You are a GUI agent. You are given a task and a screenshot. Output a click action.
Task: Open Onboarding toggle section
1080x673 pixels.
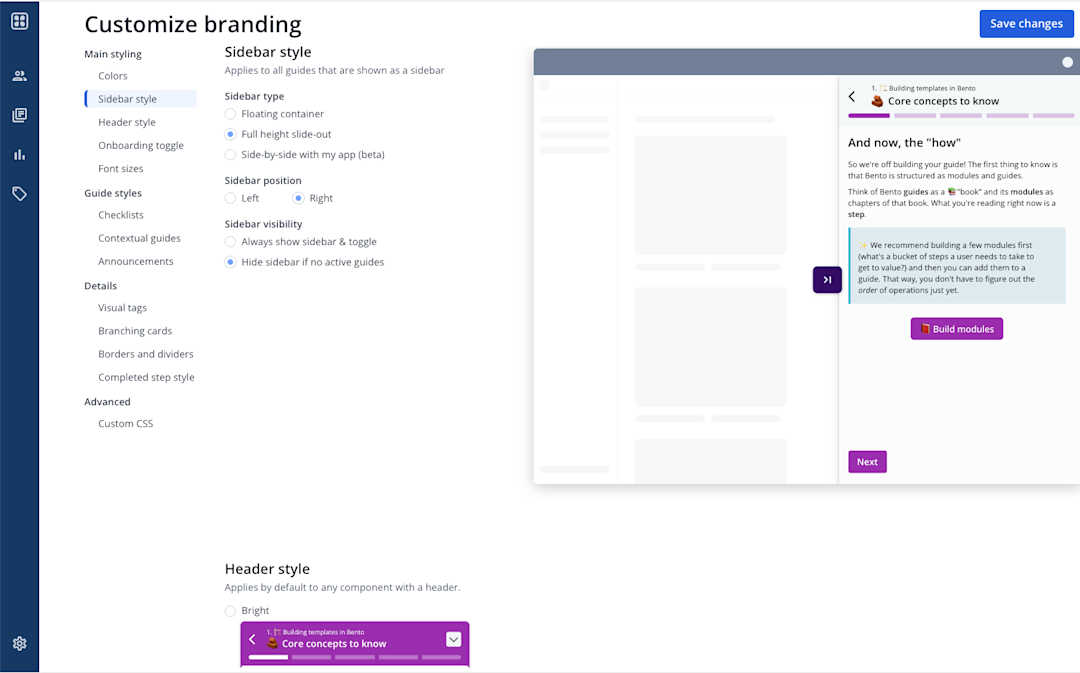[x=141, y=145]
